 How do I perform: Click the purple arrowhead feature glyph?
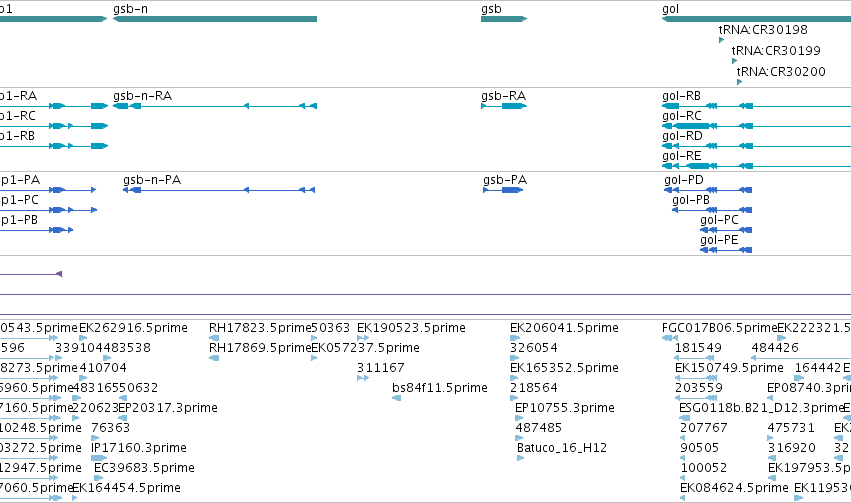point(60,274)
